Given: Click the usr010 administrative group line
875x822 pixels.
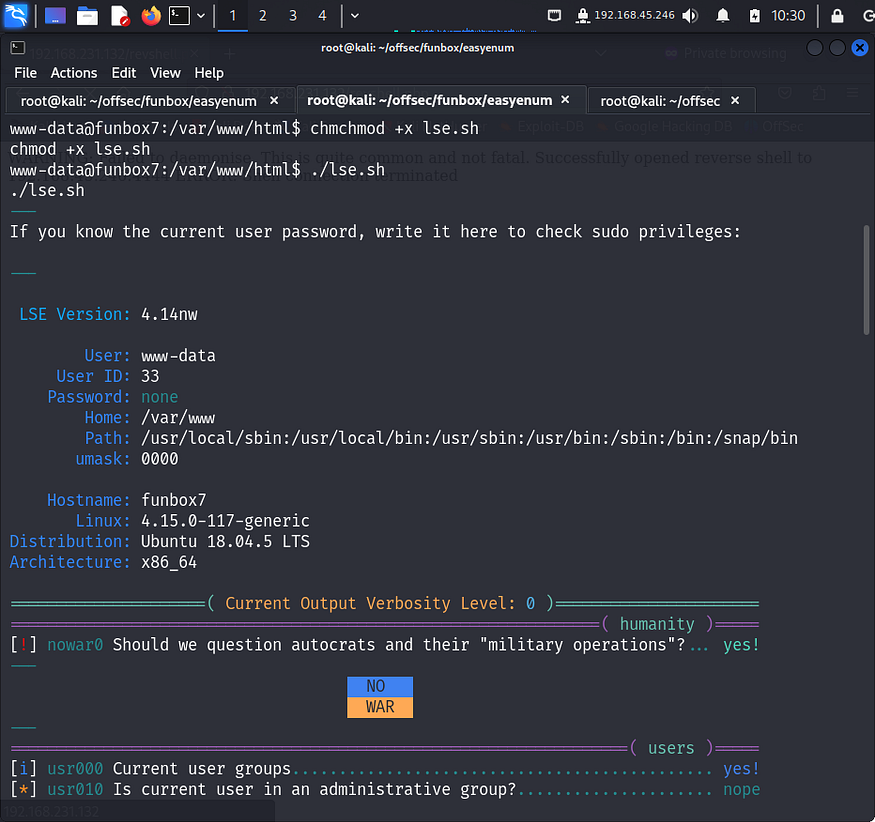Looking at the screenshot, I should coord(385,790).
